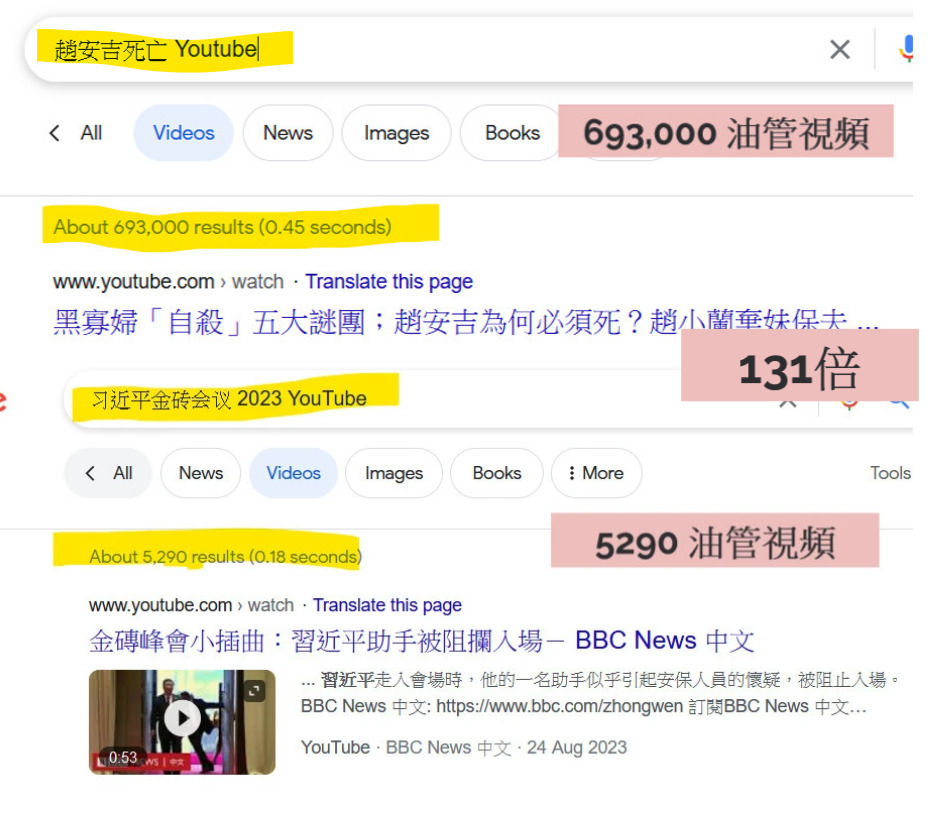Open 金磚峰會小插曲 BBC News result
The width and height of the screenshot is (948, 818).
click(x=421, y=640)
